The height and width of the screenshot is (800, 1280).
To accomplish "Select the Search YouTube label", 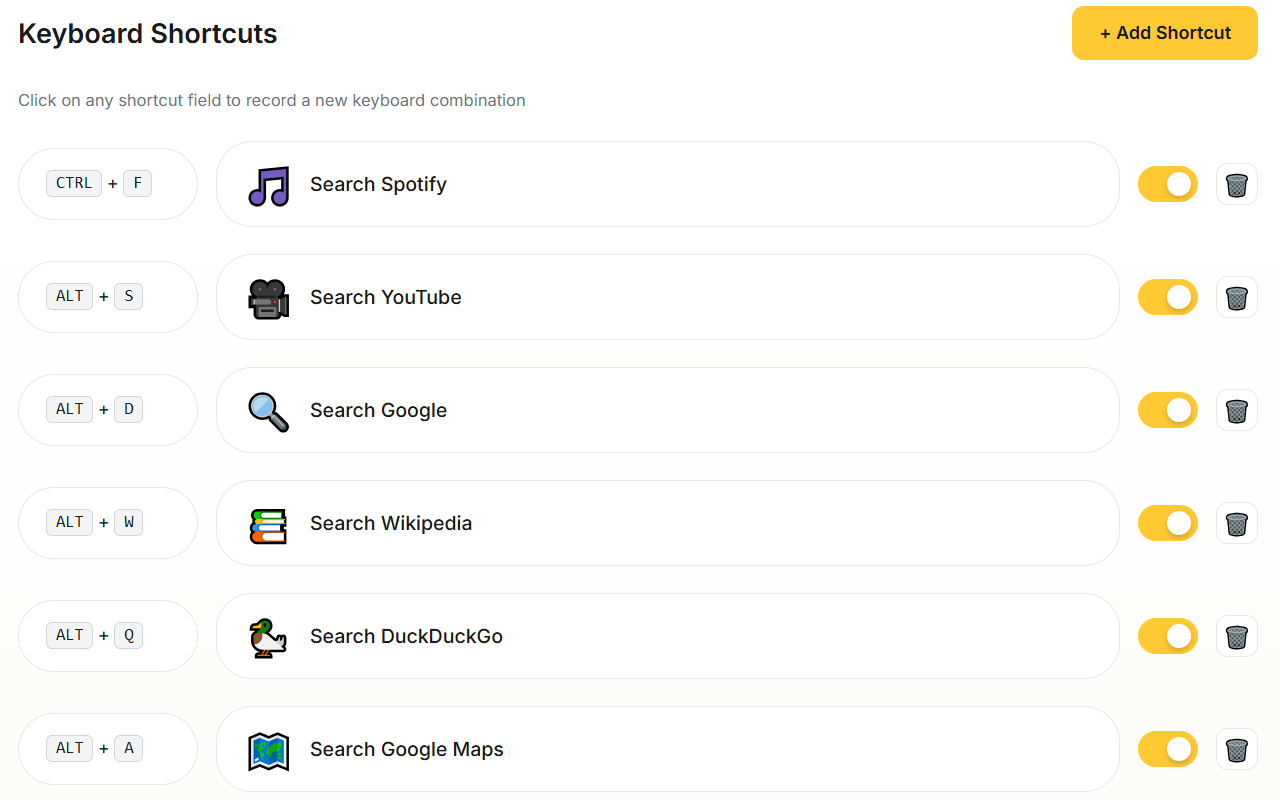I will [x=386, y=297].
